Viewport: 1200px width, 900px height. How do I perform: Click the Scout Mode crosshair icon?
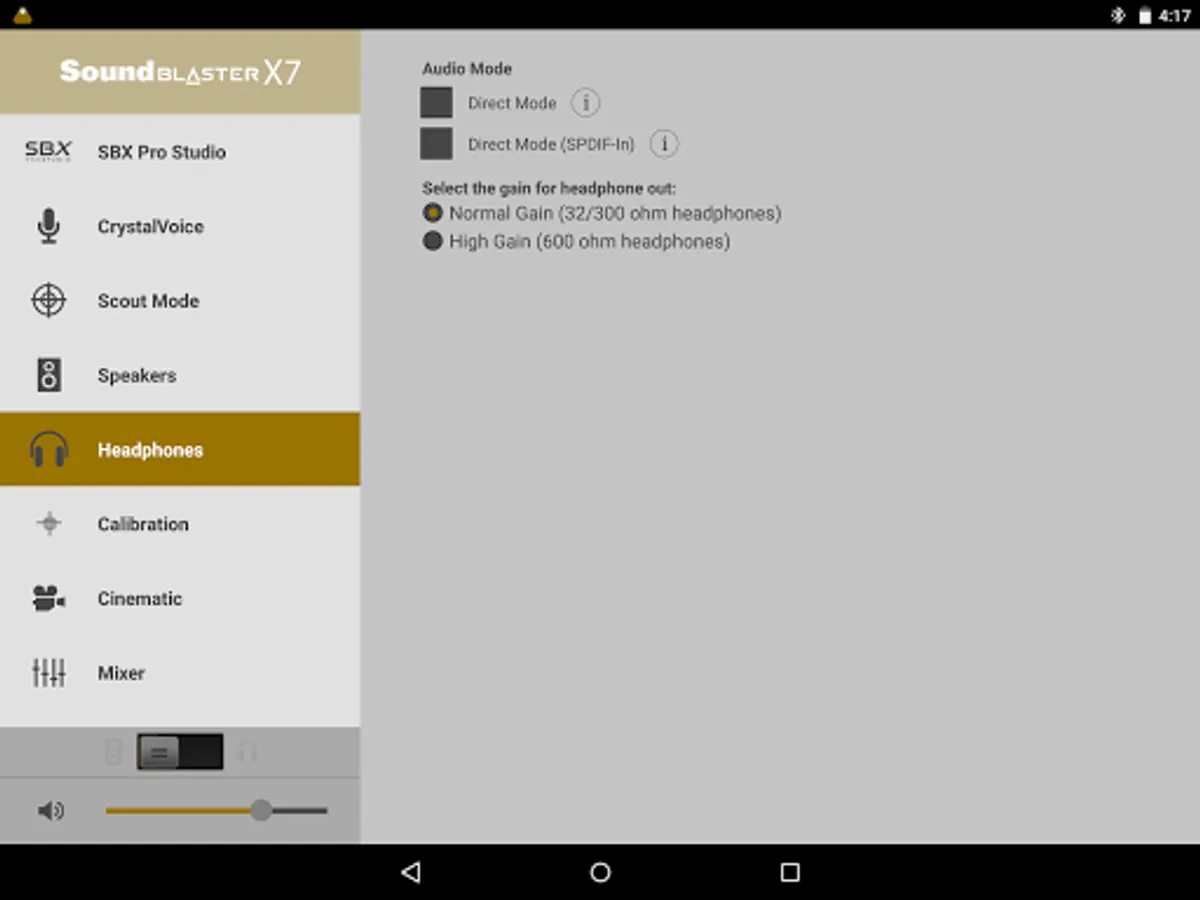tap(48, 301)
